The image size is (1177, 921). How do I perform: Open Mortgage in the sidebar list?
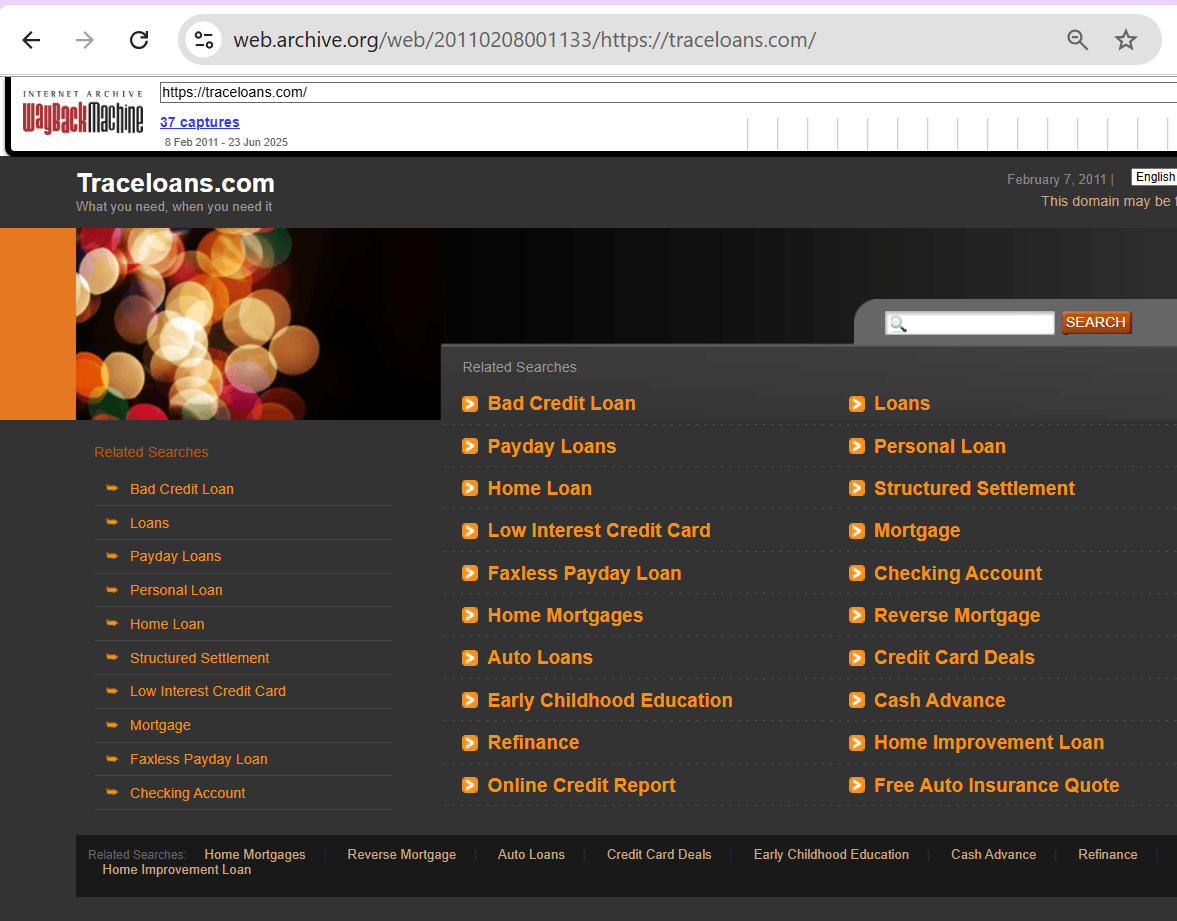pyautogui.click(x=161, y=725)
